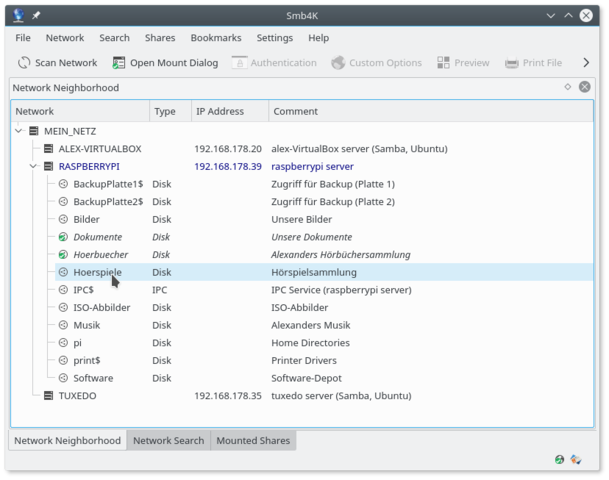Collapse the RASPBERRYPI host tree
The height and width of the screenshot is (480, 609).
[x=33, y=166]
